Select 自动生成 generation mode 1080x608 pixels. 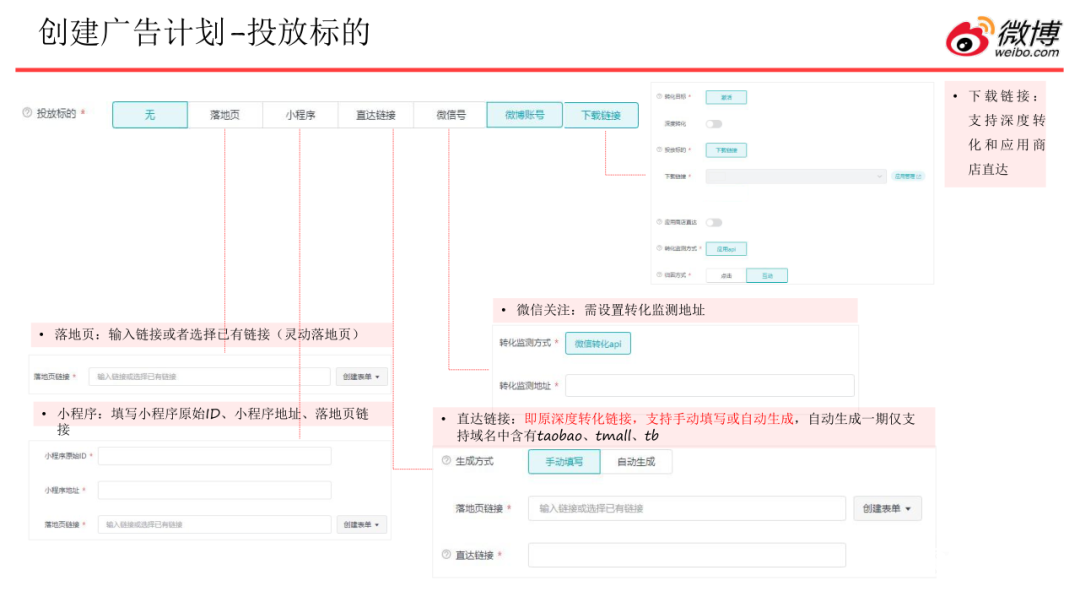coord(636,462)
